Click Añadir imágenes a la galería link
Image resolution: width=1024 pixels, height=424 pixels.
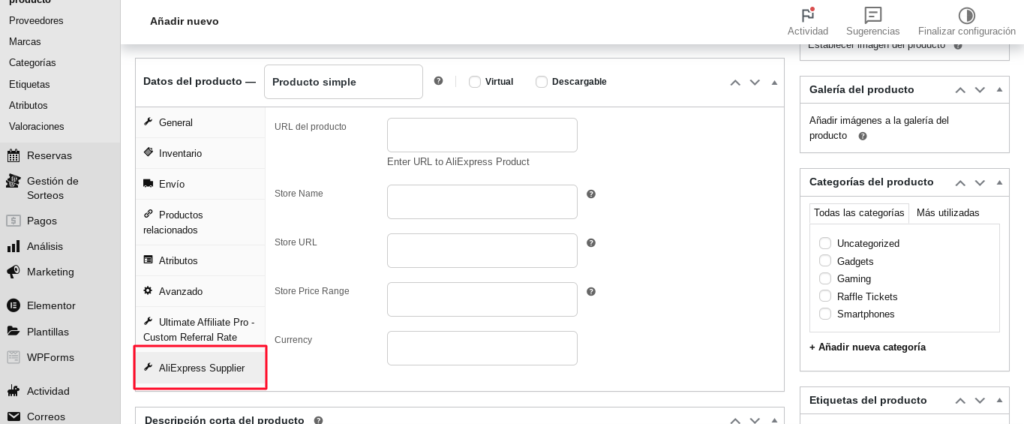pos(879,128)
